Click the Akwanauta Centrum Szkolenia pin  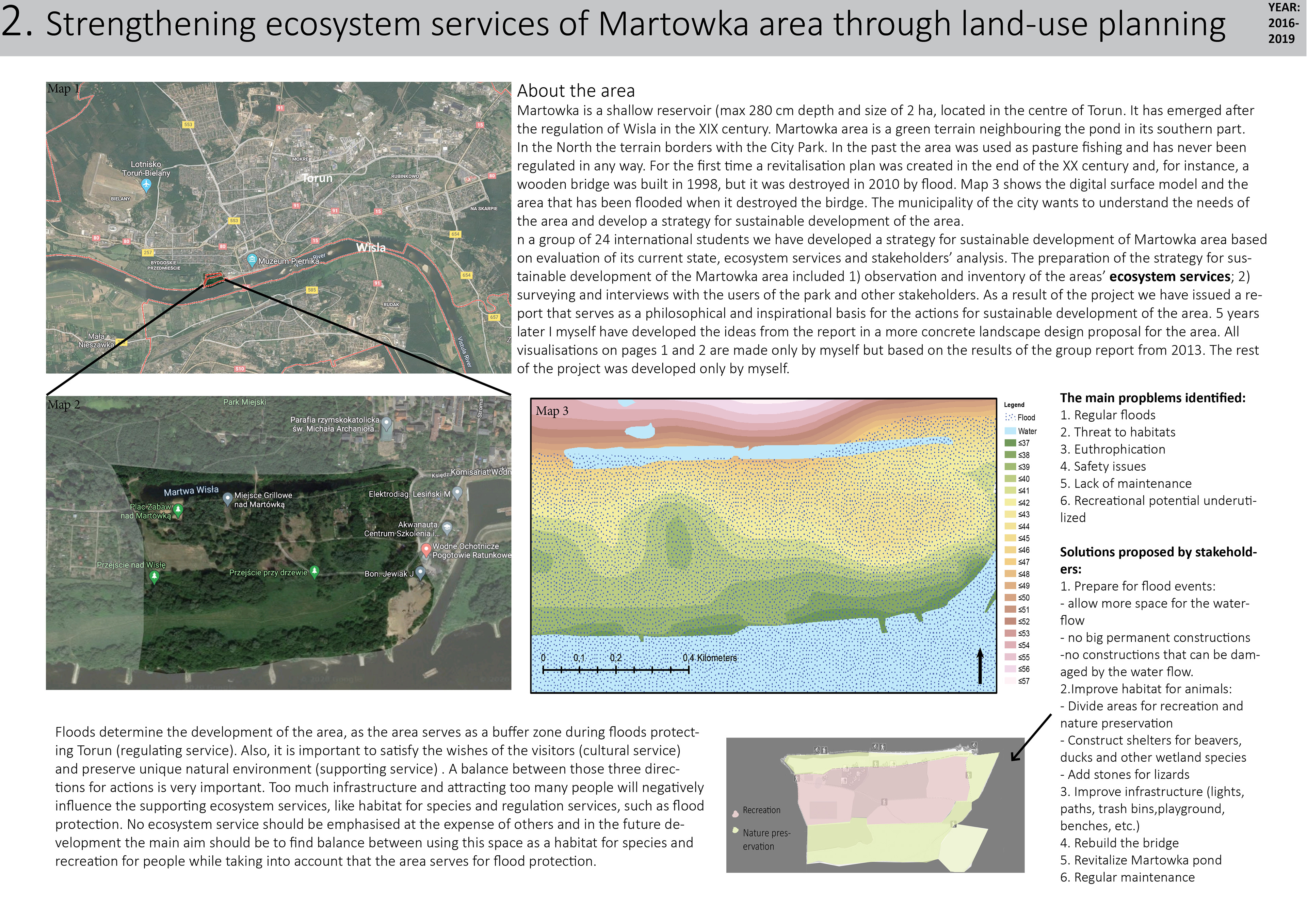coord(448,528)
